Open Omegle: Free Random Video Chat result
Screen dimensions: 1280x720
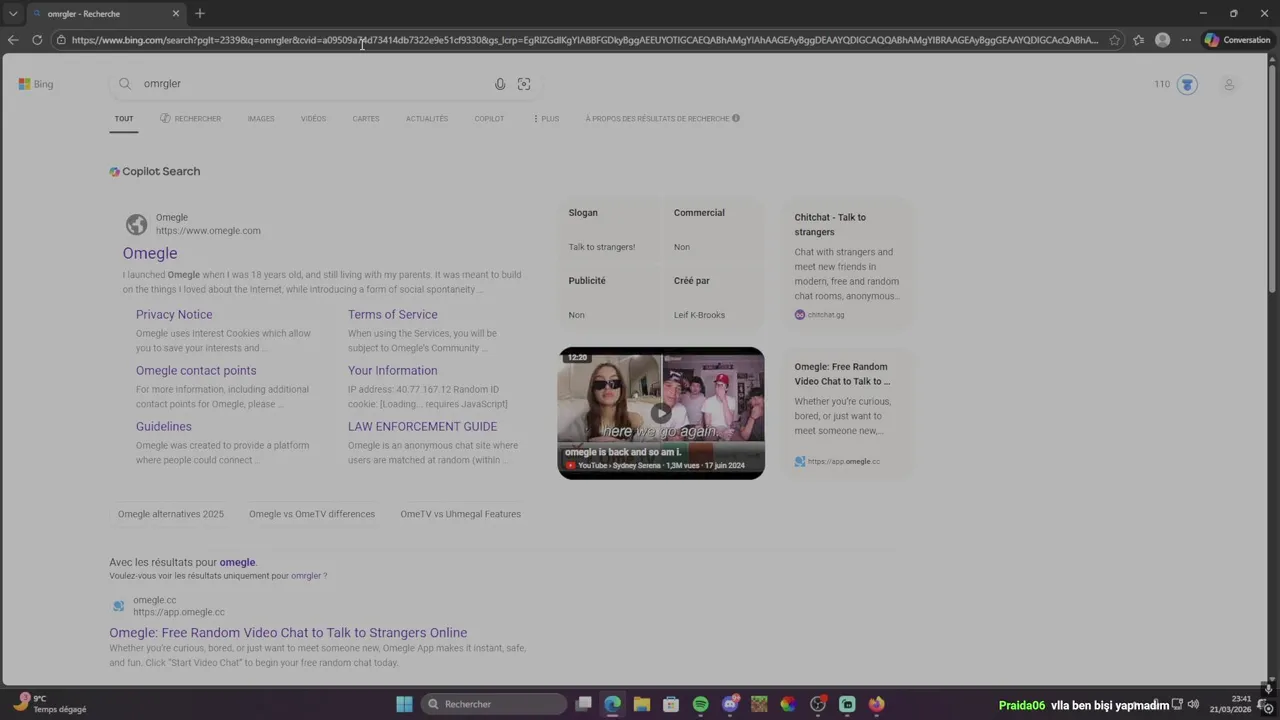click(x=288, y=633)
